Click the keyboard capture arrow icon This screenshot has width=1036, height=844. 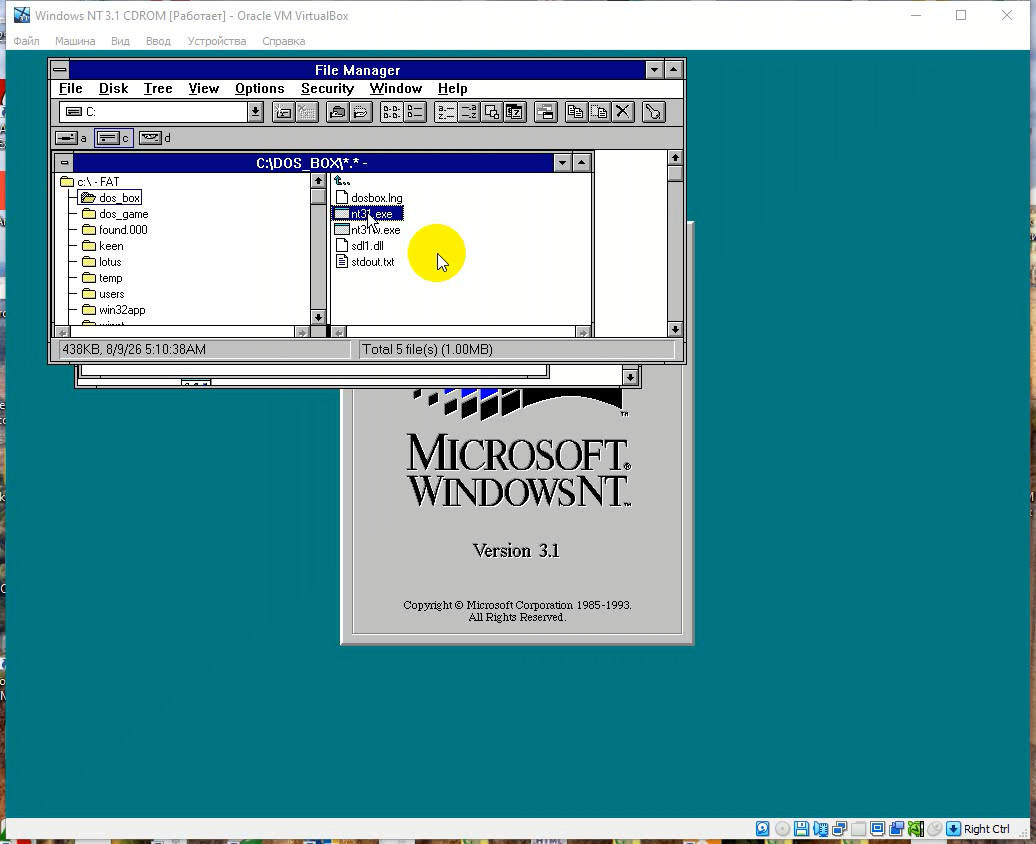click(x=953, y=828)
